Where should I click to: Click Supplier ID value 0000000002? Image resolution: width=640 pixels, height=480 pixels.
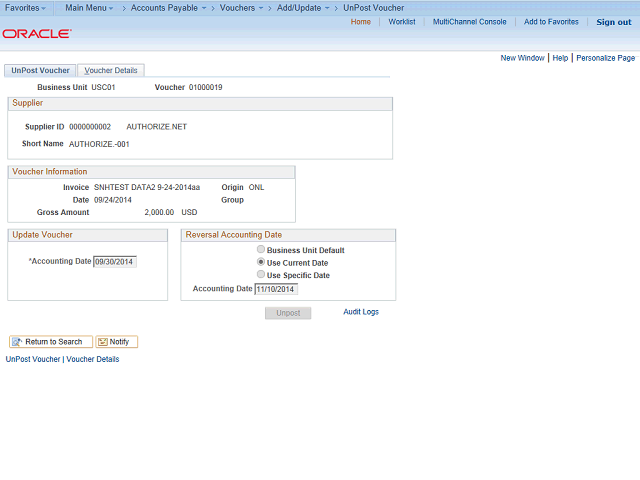pyautogui.click(x=90, y=127)
